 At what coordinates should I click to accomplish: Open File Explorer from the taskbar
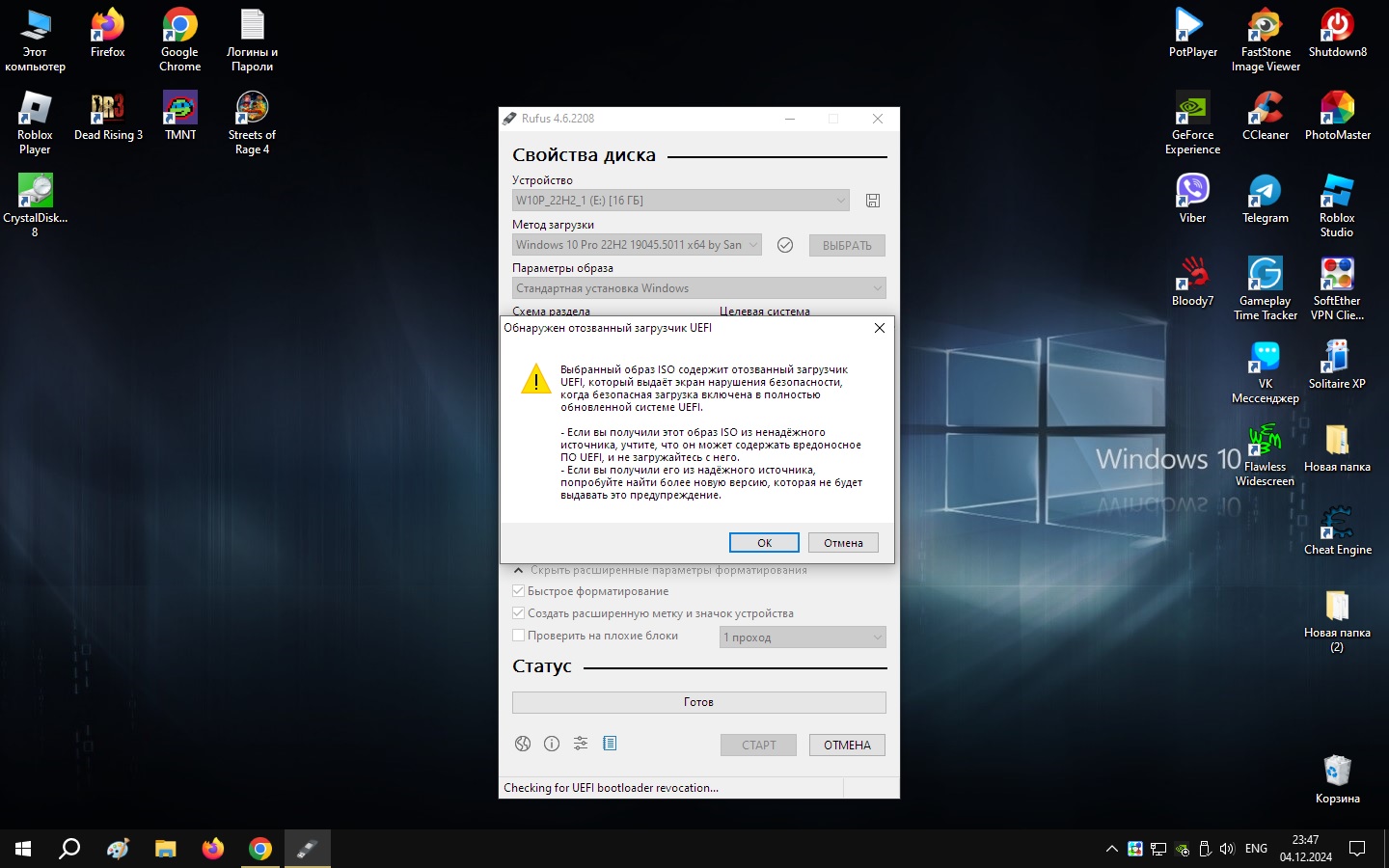click(x=165, y=849)
